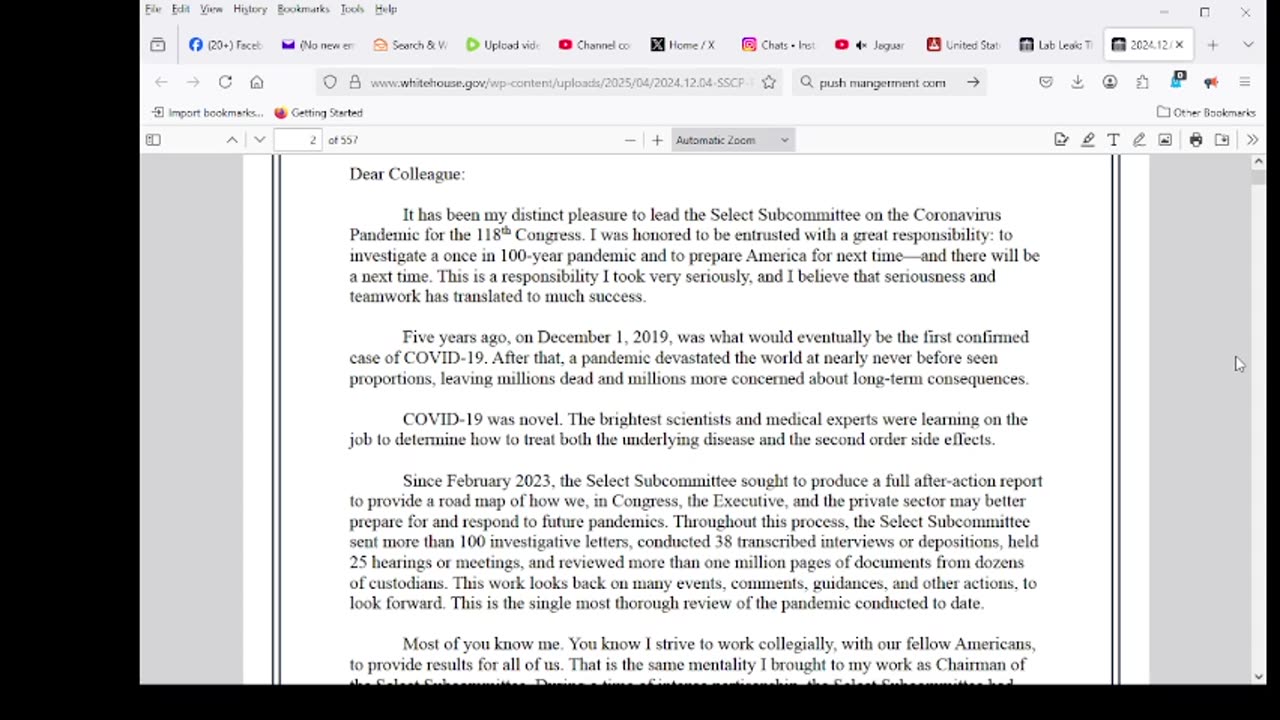Open the History menu
The image size is (1280, 720).
tap(250, 9)
